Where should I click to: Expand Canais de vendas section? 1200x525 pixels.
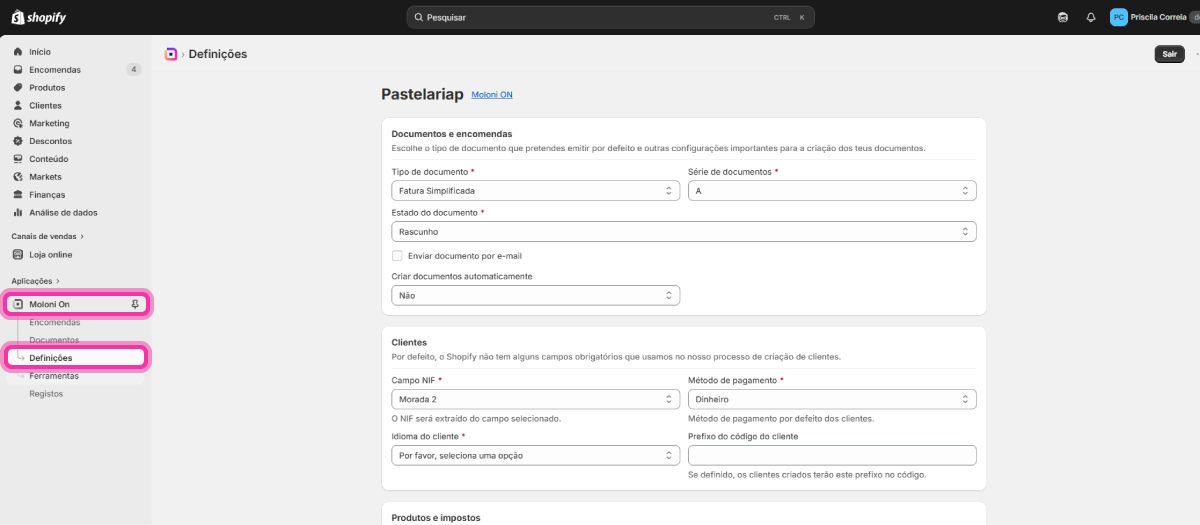point(47,236)
